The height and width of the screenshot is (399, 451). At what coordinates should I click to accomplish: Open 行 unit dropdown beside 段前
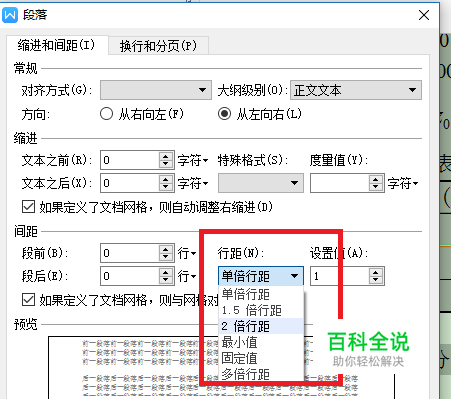(187, 253)
